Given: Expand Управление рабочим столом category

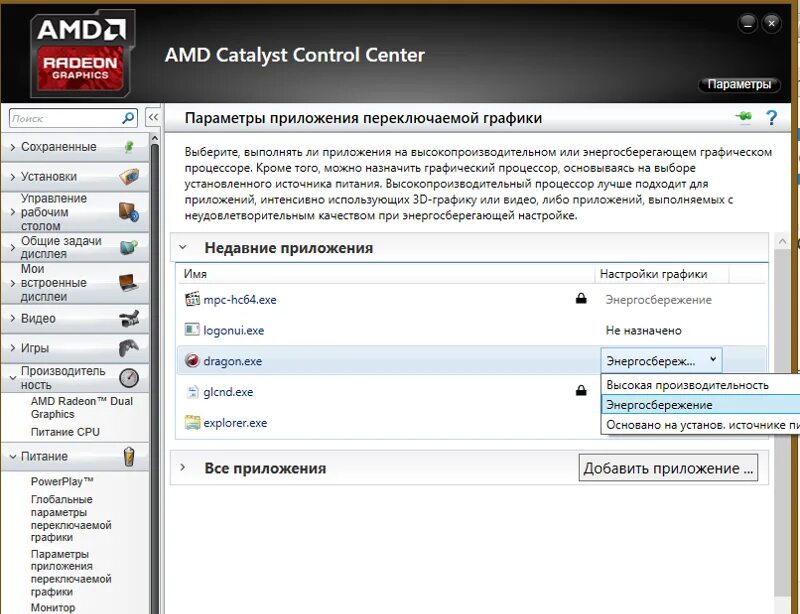Looking at the screenshot, I should point(13,212).
